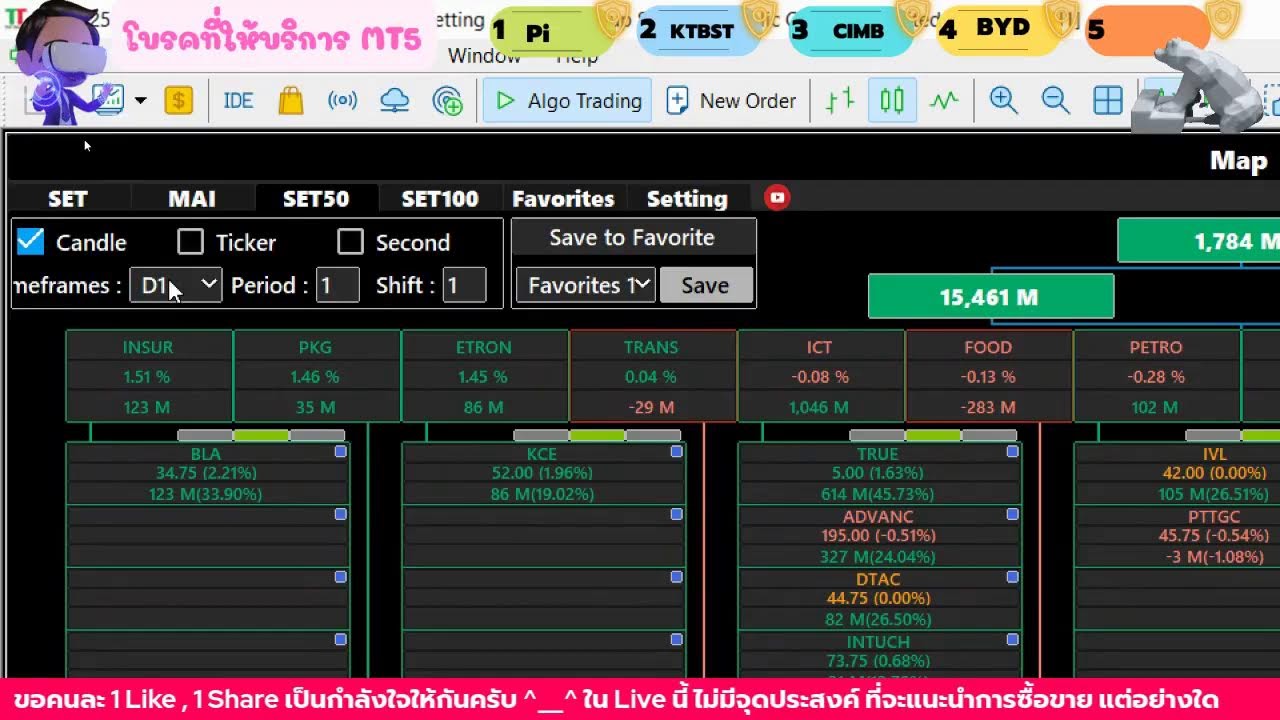Click the blue square on the BLA card

(341, 452)
